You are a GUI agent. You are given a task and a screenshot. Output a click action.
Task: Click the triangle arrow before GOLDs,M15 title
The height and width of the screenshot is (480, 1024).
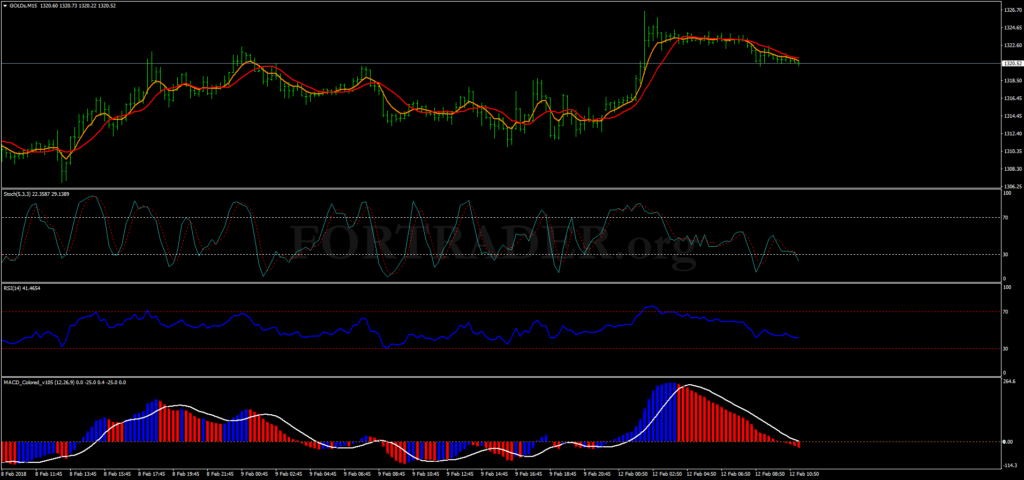coord(5,5)
